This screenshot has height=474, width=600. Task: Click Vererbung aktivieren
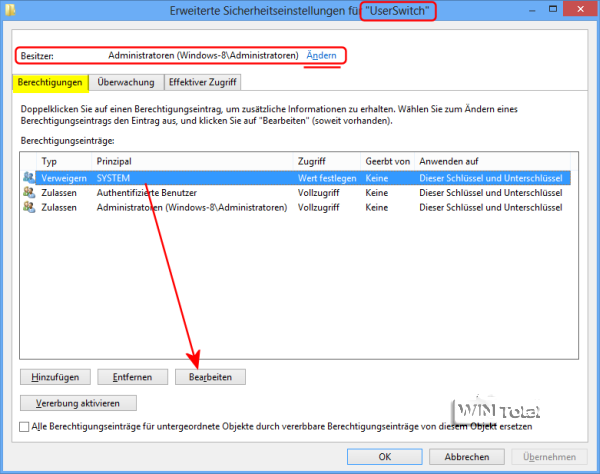tap(78, 403)
